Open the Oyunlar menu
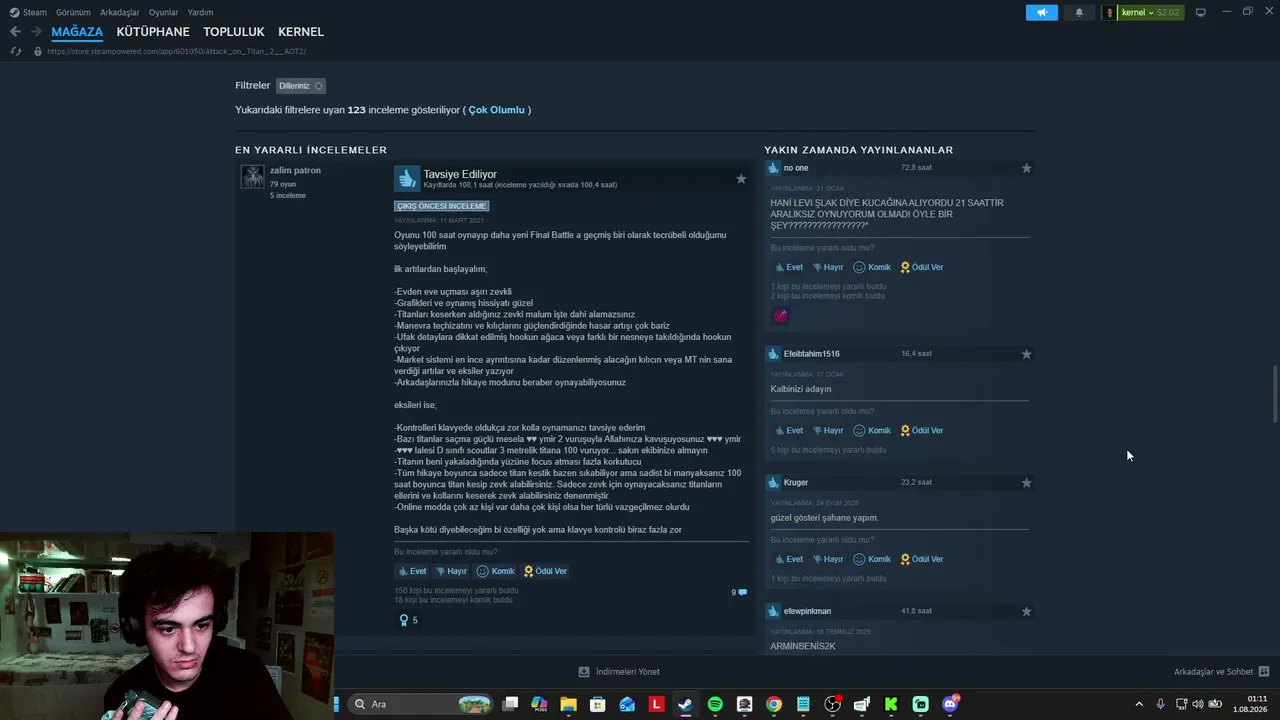This screenshot has width=1280, height=720. [x=164, y=13]
